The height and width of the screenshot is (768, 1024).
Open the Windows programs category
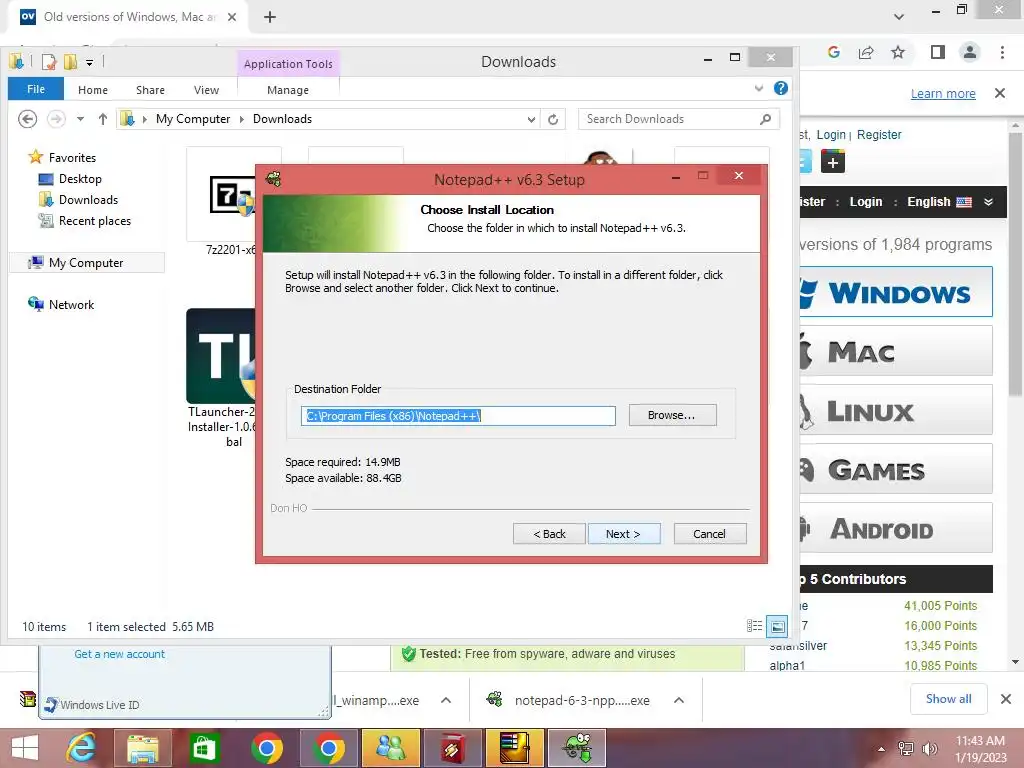(896, 292)
